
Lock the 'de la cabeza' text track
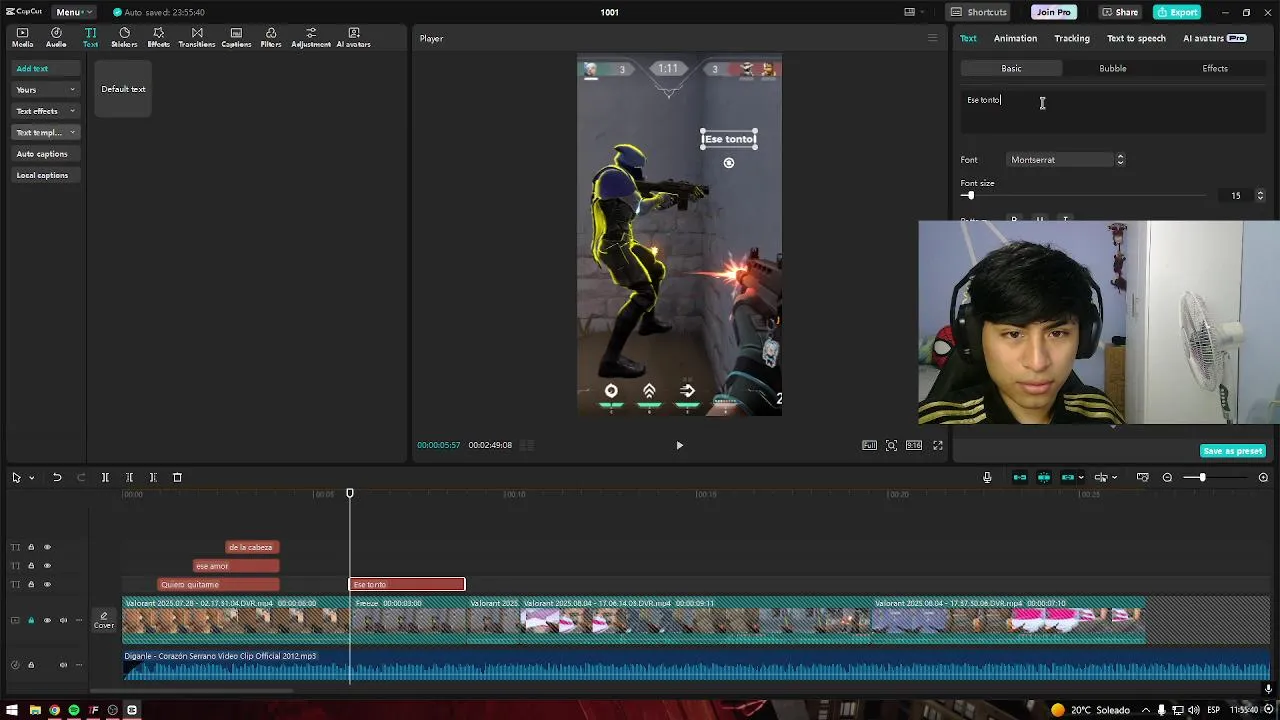[x=31, y=547]
